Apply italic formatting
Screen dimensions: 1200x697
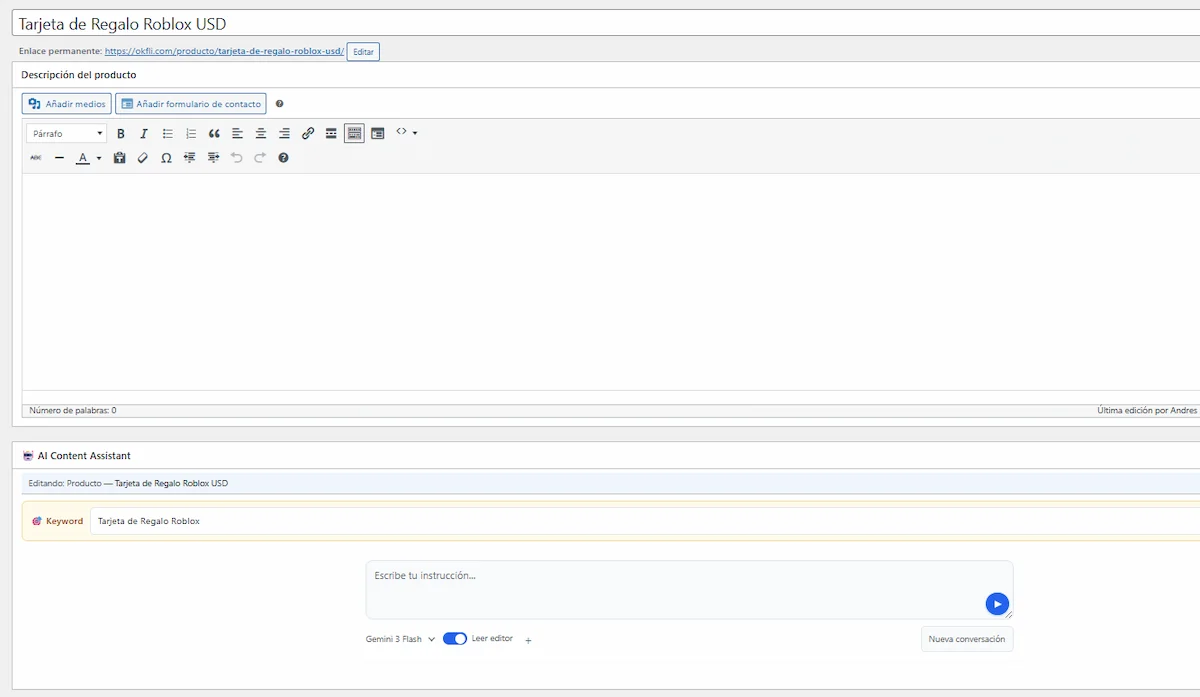point(144,134)
